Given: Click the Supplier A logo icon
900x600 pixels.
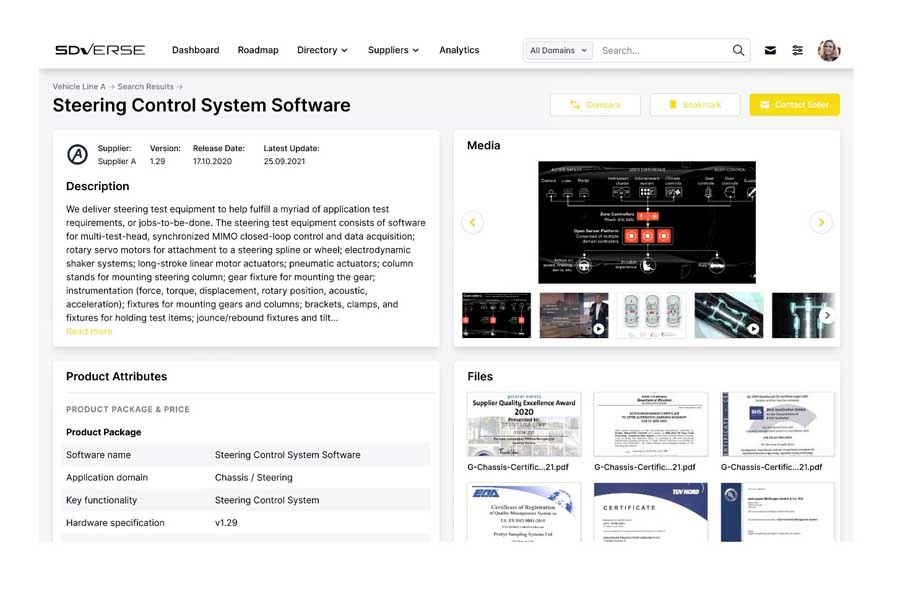Looking at the screenshot, I should tap(77, 154).
